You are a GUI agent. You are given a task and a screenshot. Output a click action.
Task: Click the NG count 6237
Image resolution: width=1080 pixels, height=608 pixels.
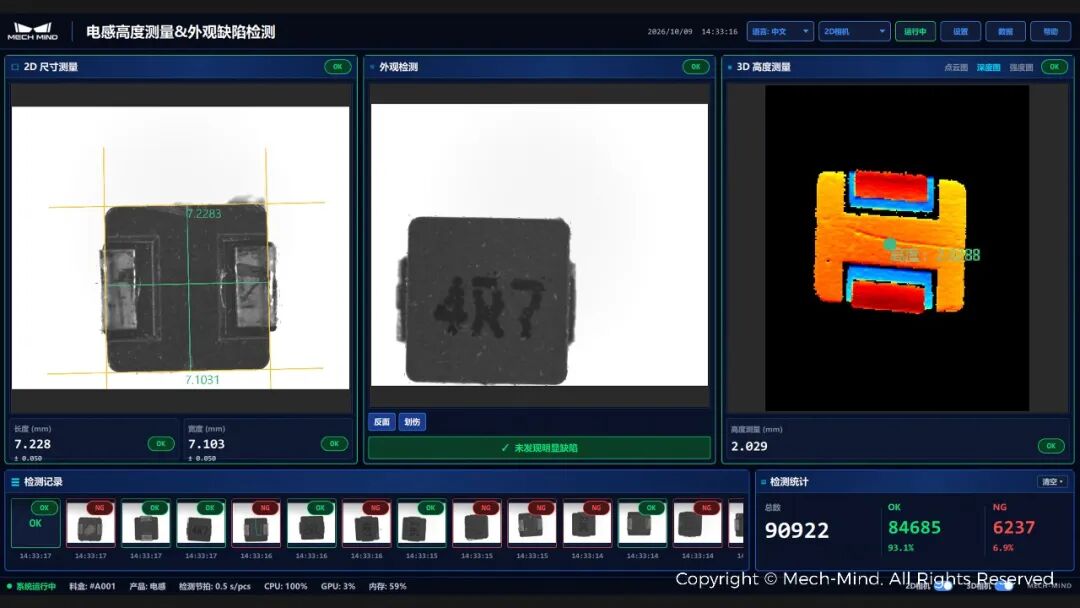(1013, 527)
